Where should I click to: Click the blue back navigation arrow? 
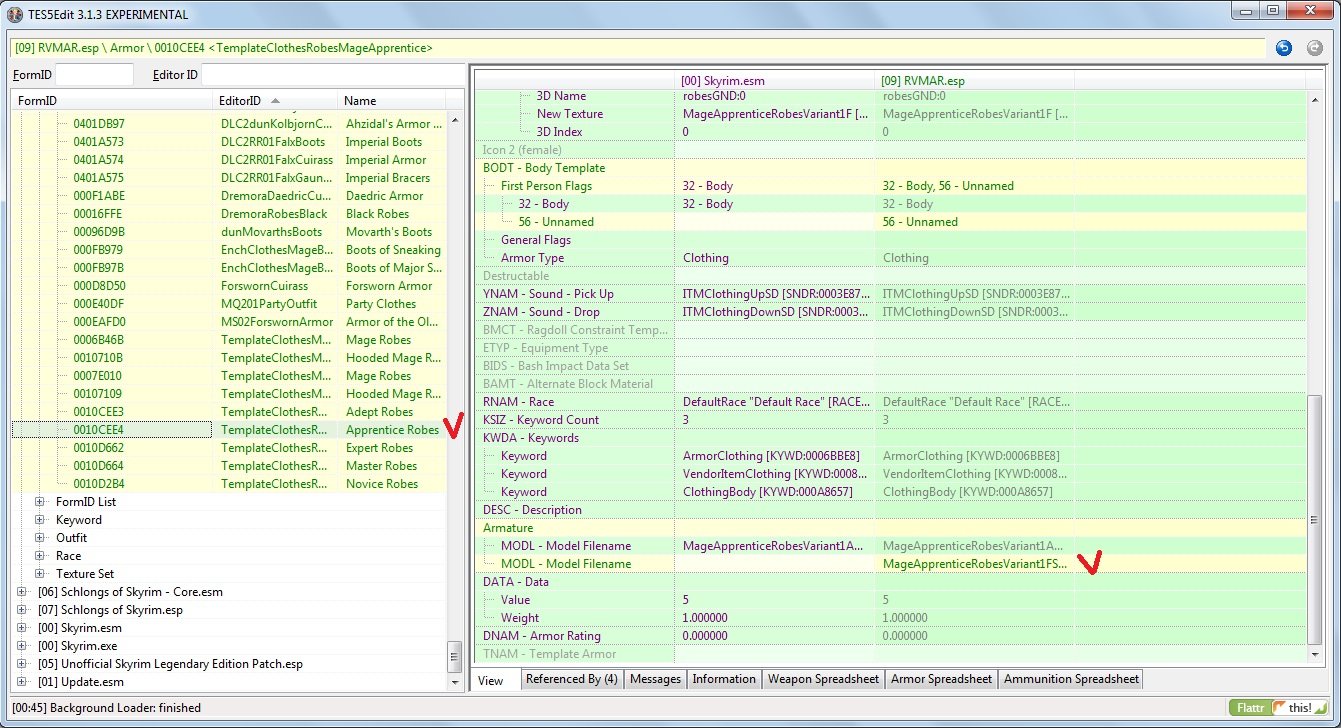(1284, 48)
